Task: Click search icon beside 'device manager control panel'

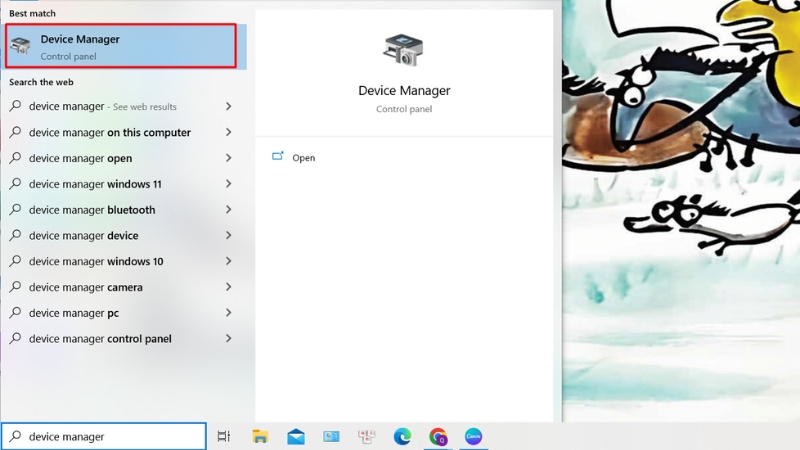Action: tap(15, 338)
